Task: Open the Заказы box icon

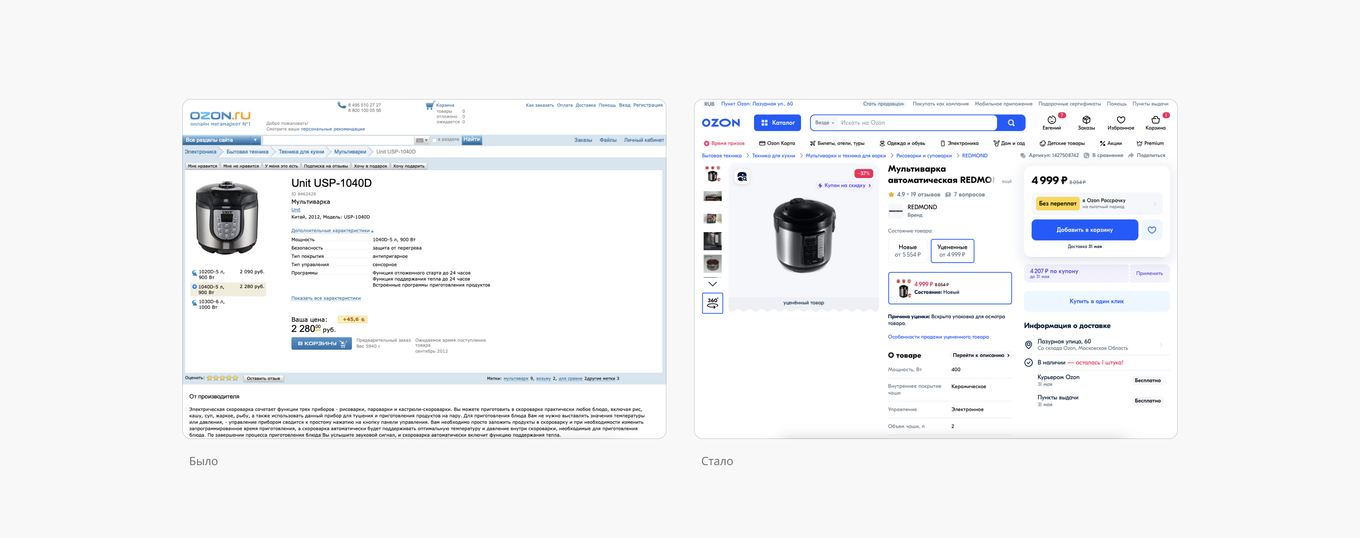Action: pos(1086,121)
